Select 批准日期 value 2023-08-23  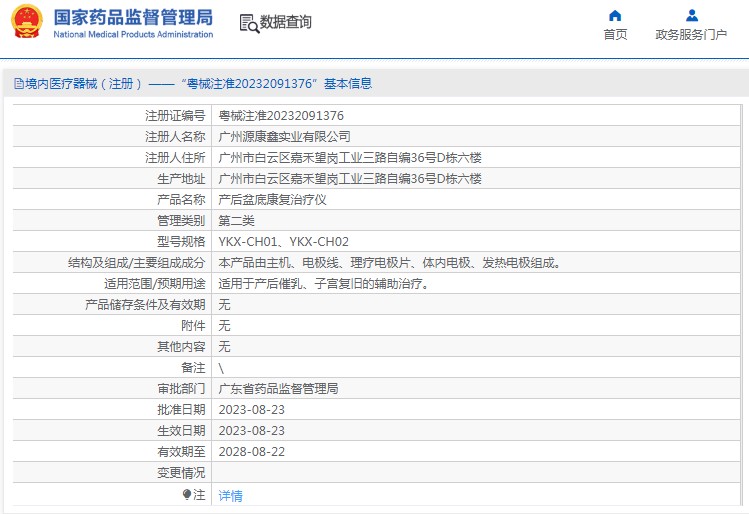tap(251, 410)
